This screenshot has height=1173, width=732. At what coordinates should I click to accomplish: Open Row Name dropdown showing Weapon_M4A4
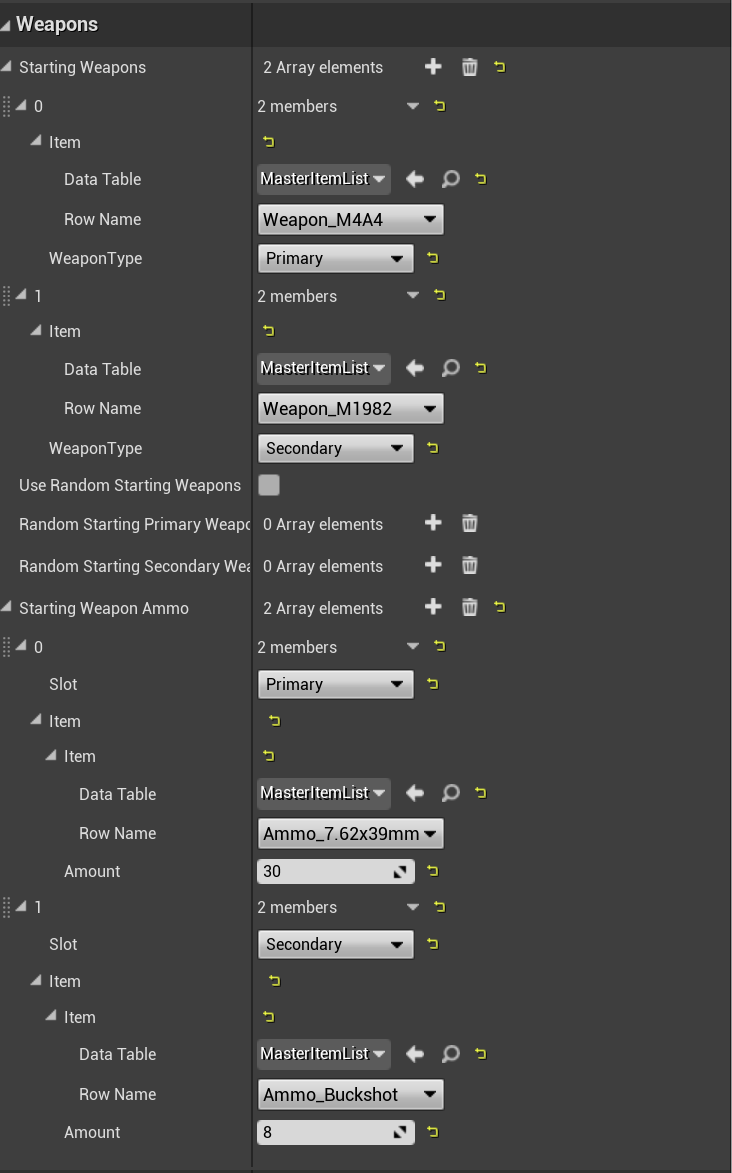(350, 220)
